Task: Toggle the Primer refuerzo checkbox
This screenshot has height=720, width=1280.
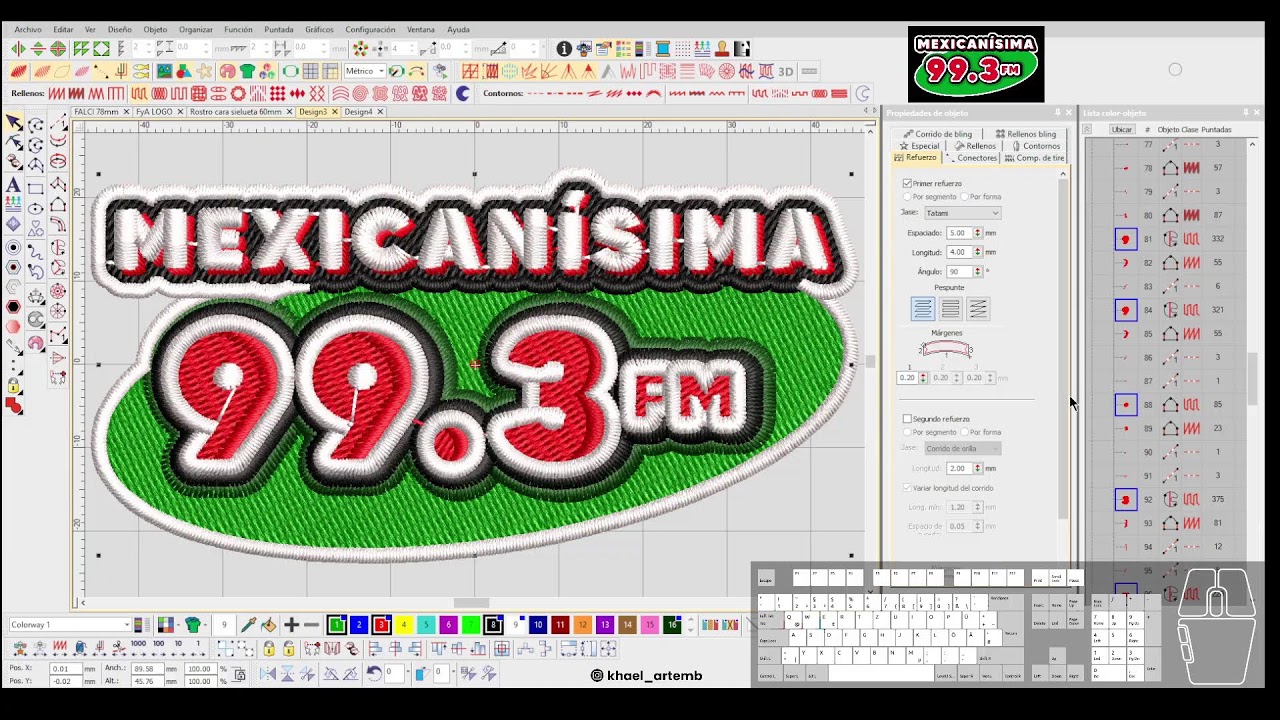Action: (x=907, y=184)
